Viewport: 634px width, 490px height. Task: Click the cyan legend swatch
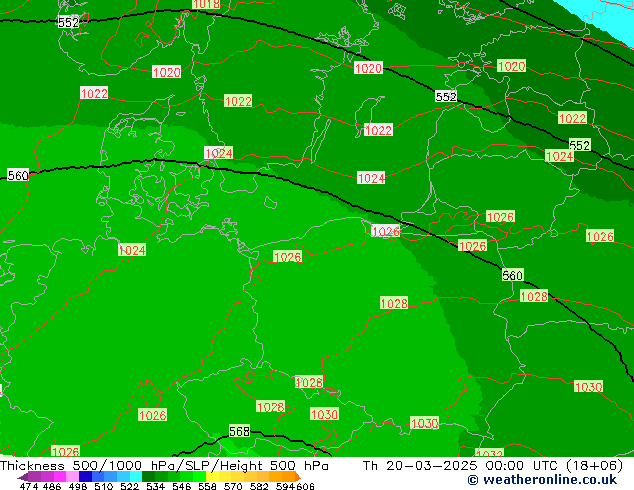(x=136, y=477)
